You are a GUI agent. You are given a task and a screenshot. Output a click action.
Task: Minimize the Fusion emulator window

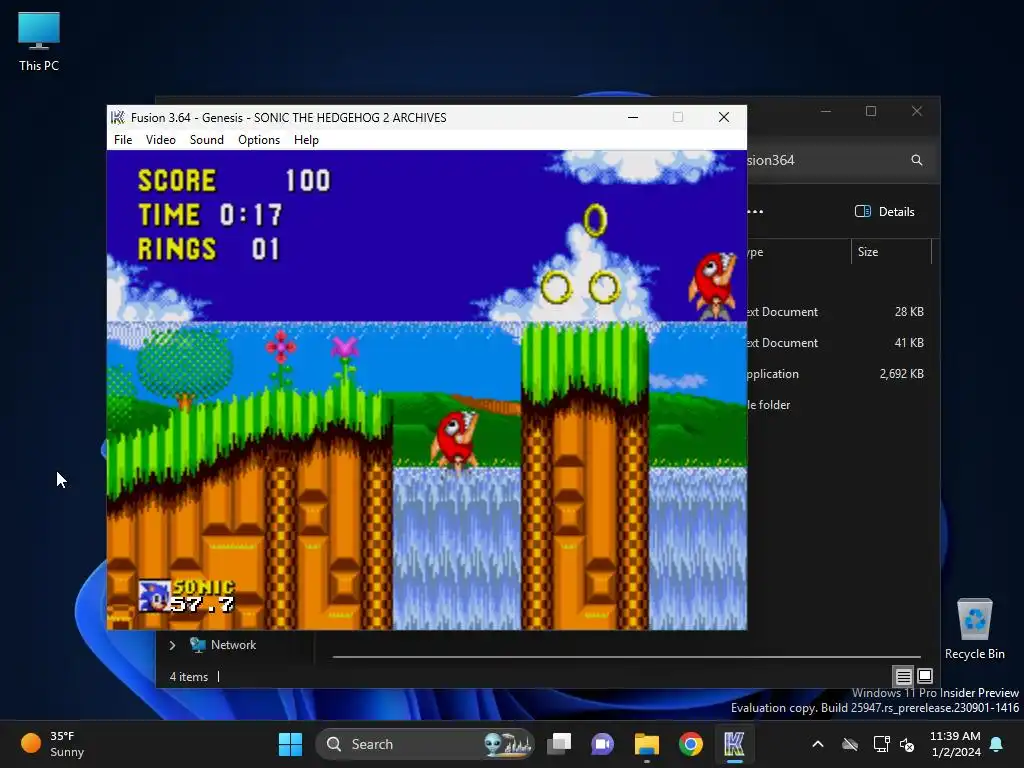633,118
